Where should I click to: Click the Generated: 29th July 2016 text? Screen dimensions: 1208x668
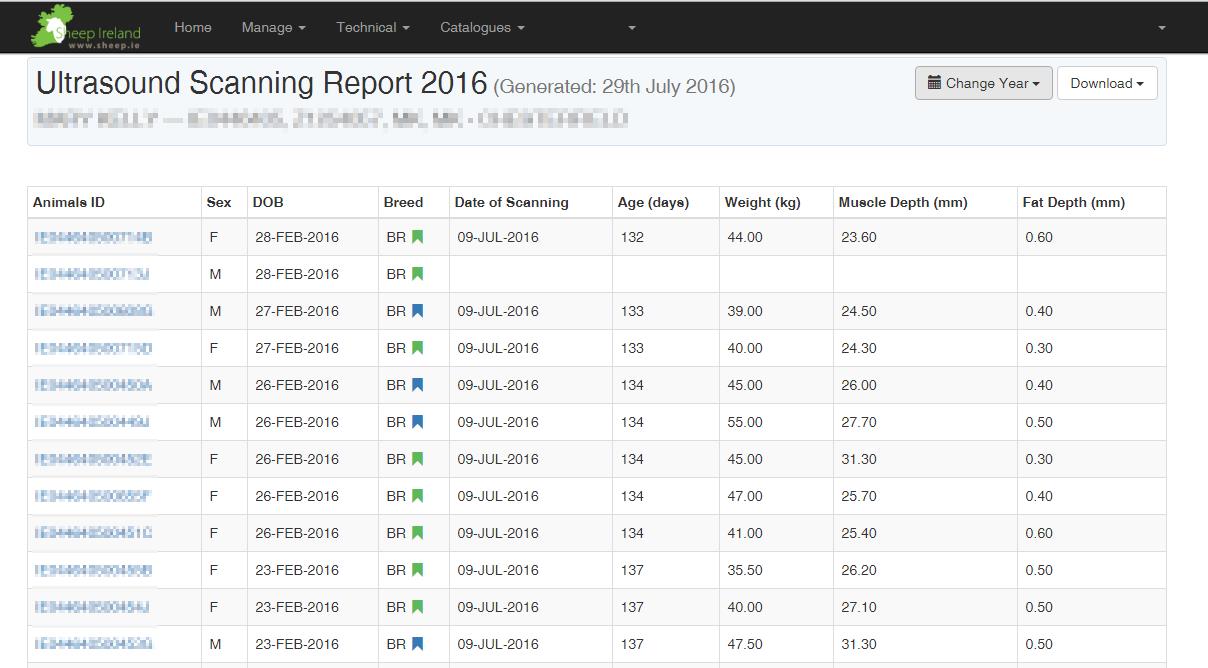click(615, 86)
